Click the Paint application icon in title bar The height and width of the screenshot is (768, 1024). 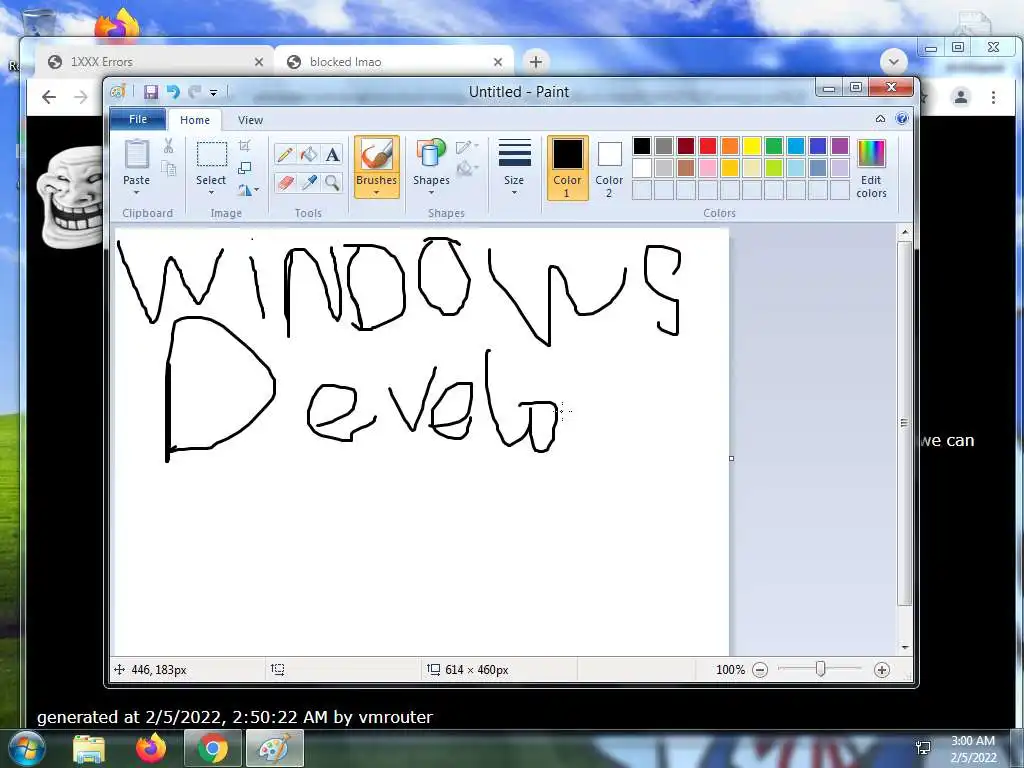click(x=118, y=92)
